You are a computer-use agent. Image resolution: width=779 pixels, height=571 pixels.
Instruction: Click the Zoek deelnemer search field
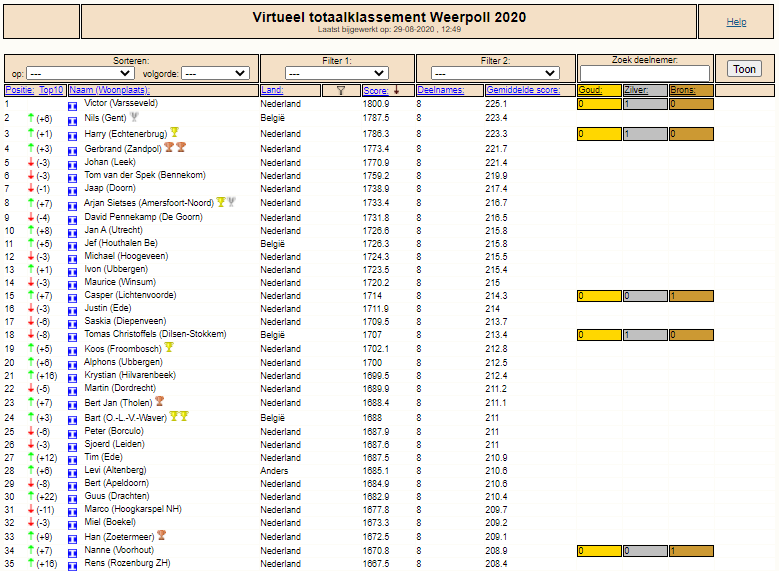click(x=644, y=73)
